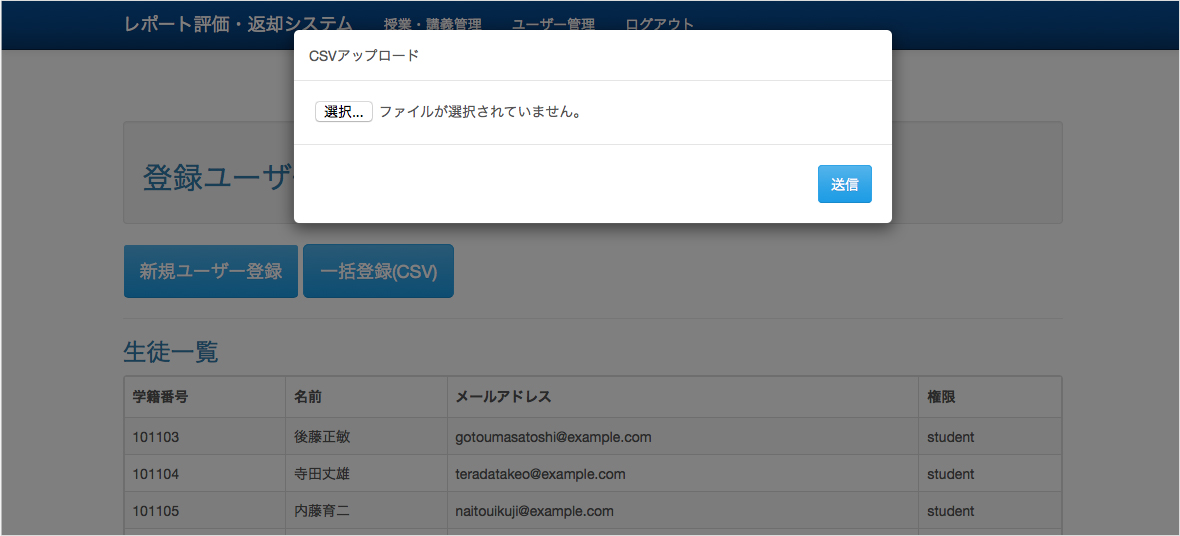Click the 学籍番号 column header
1180x536 pixels.
[x=161, y=397]
